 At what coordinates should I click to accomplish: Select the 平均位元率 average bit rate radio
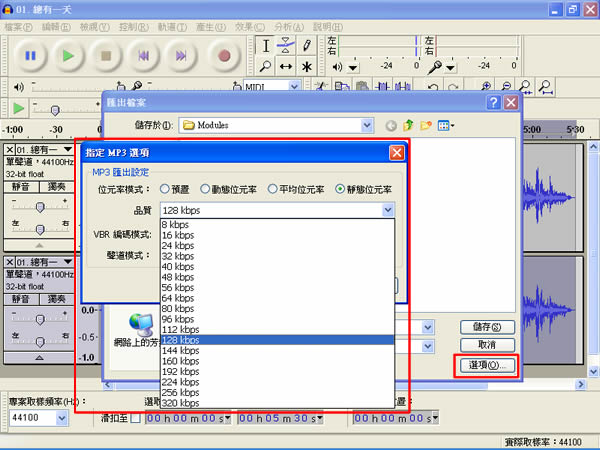(x=272, y=189)
